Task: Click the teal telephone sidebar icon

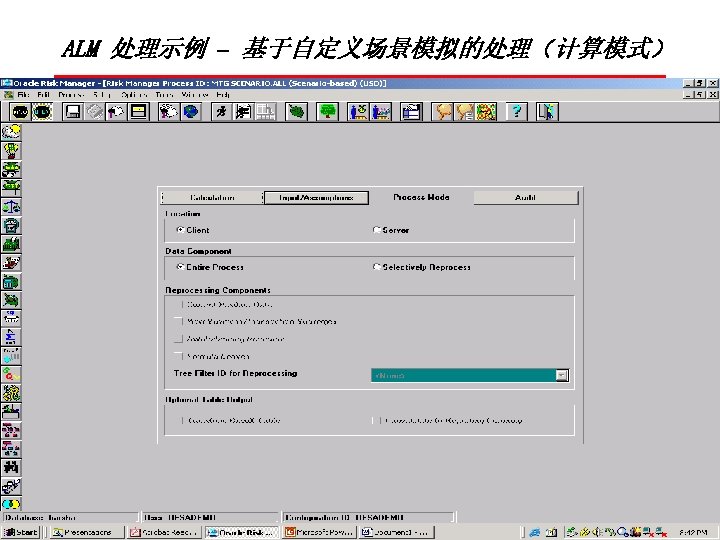Action: [x=11, y=225]
